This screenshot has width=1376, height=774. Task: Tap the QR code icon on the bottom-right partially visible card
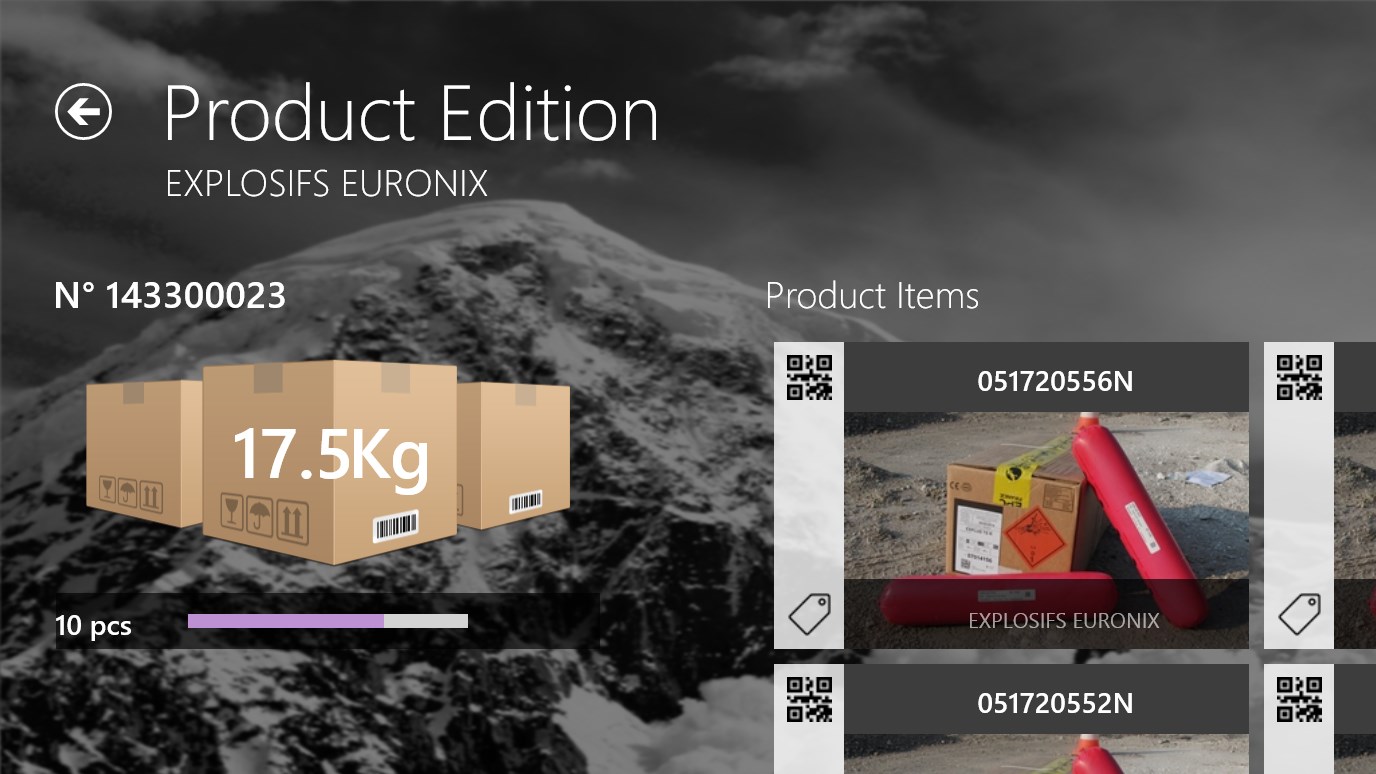pyautogui.click(x=1299, y=700)
